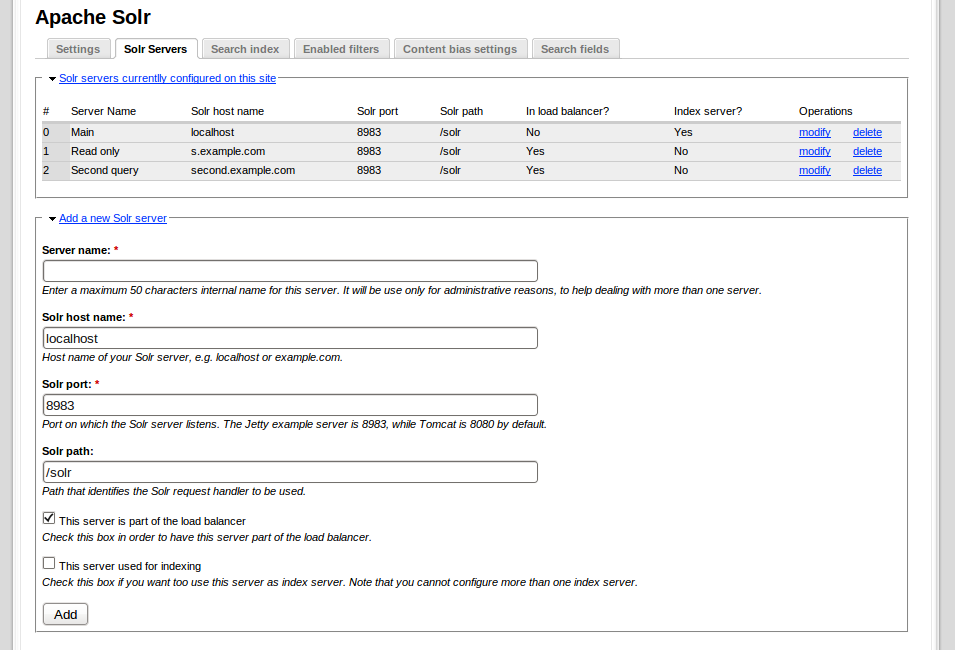The width and height of the screenshot is (955, 650).
Task: Delete the Second query server
Action: (867, 170)
